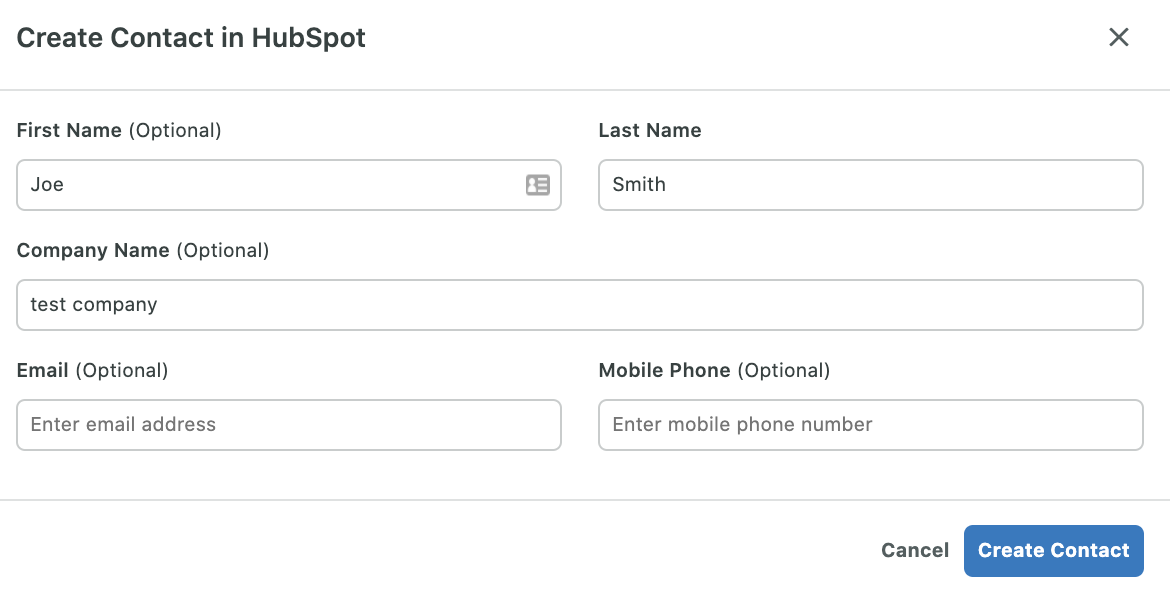Click the Mobile Phone label text
Screen dimensions: 1170x590
coord(664,371)
